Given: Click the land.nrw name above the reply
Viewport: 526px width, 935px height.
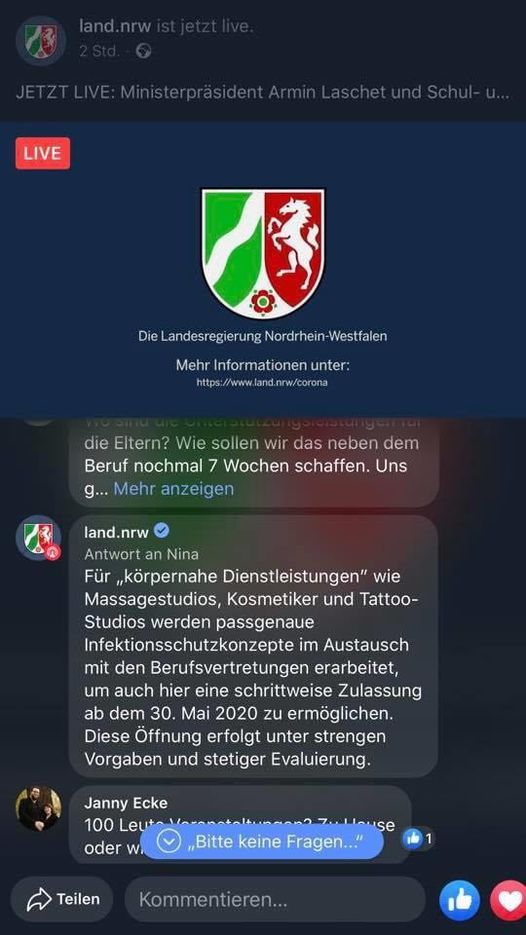Looking at the screenshot, I should click(x=116, y=530).
